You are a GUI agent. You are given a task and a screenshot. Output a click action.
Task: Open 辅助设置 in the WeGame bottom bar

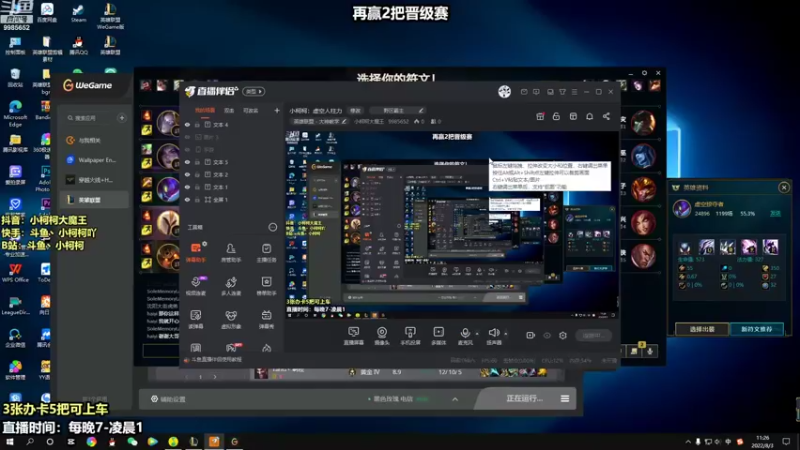point(168,399)
